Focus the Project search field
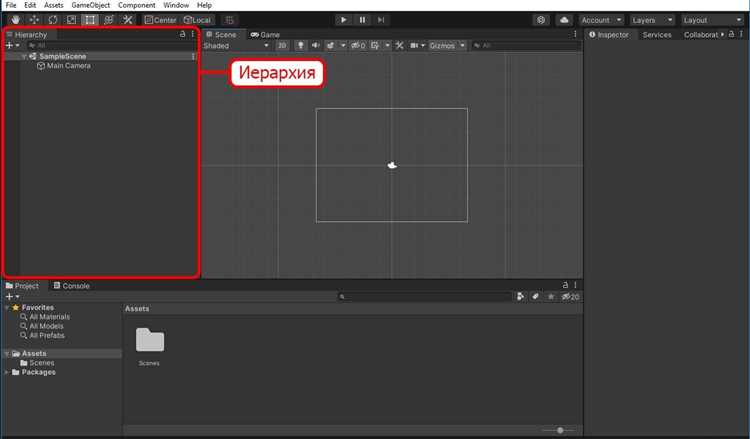 425,297
